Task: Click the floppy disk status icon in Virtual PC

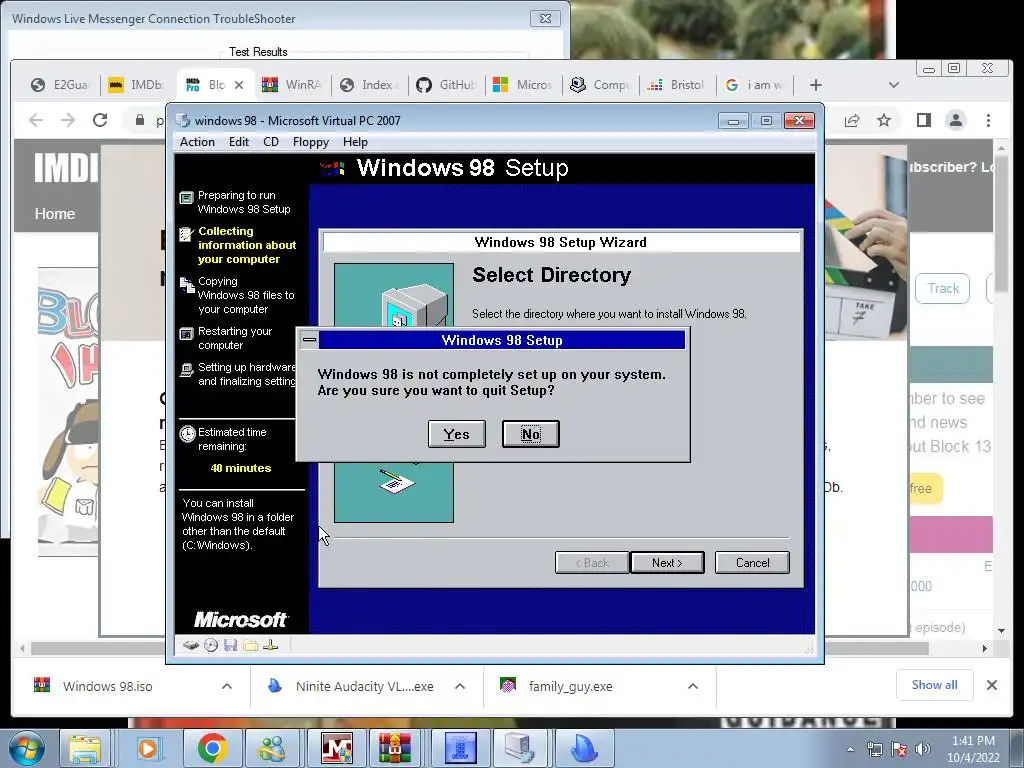Action: pyautogui.click(x=230, y=645)
